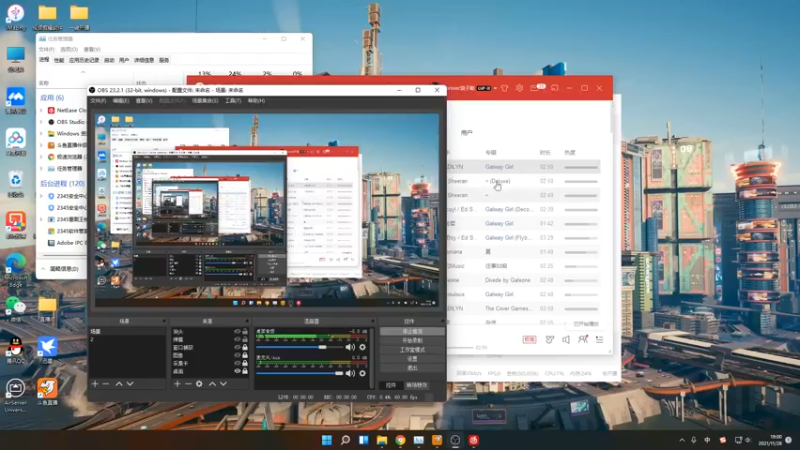Move the scene up with the Scenes panel up arrow

point(119,384)
